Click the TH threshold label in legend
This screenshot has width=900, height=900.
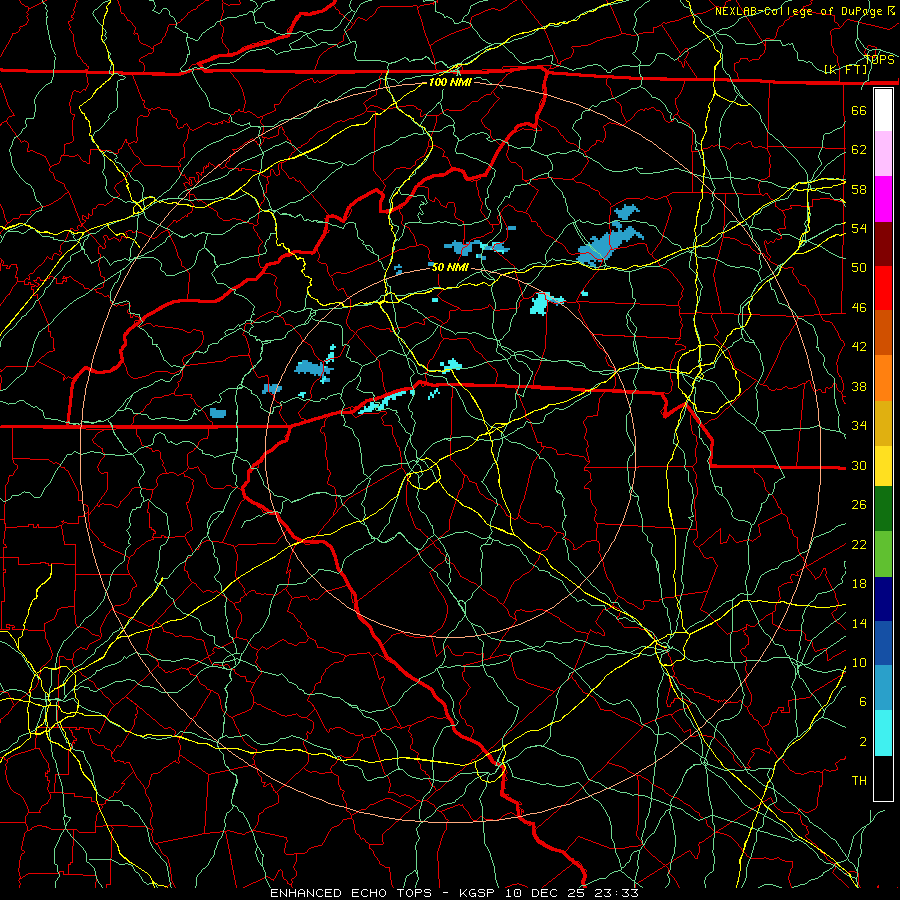pos(859,781)
